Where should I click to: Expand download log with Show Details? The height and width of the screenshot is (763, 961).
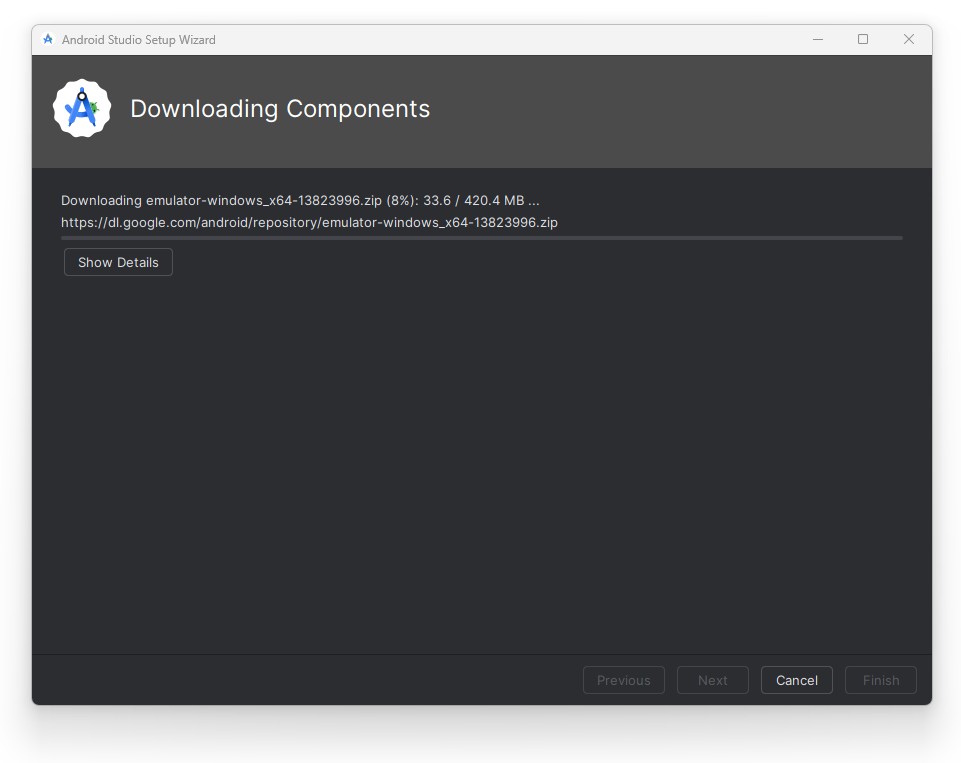(118, 262)
